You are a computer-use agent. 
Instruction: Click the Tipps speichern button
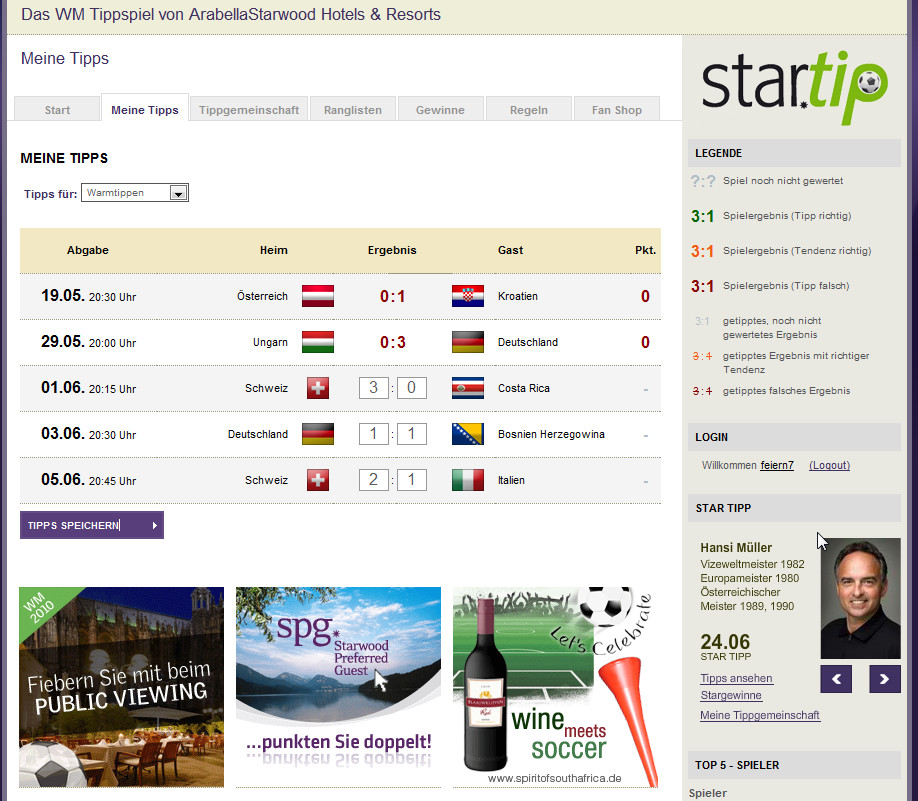click(x=92, y=525)
